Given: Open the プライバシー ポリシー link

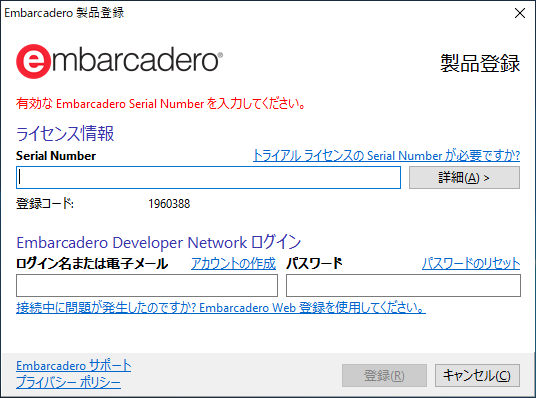Looking at the screenshot, I should 68,382.
